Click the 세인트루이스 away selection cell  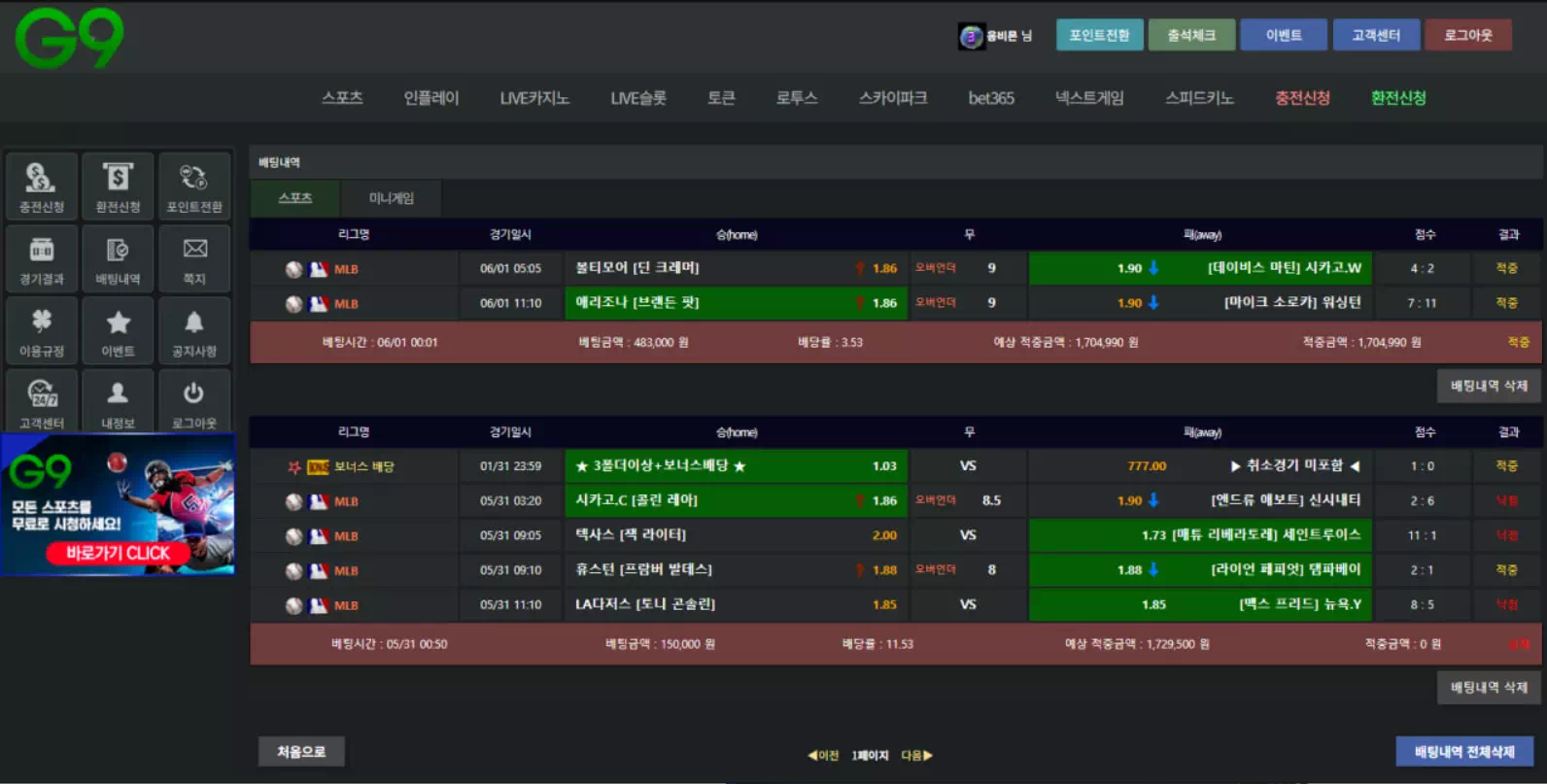pos(1200,535)
